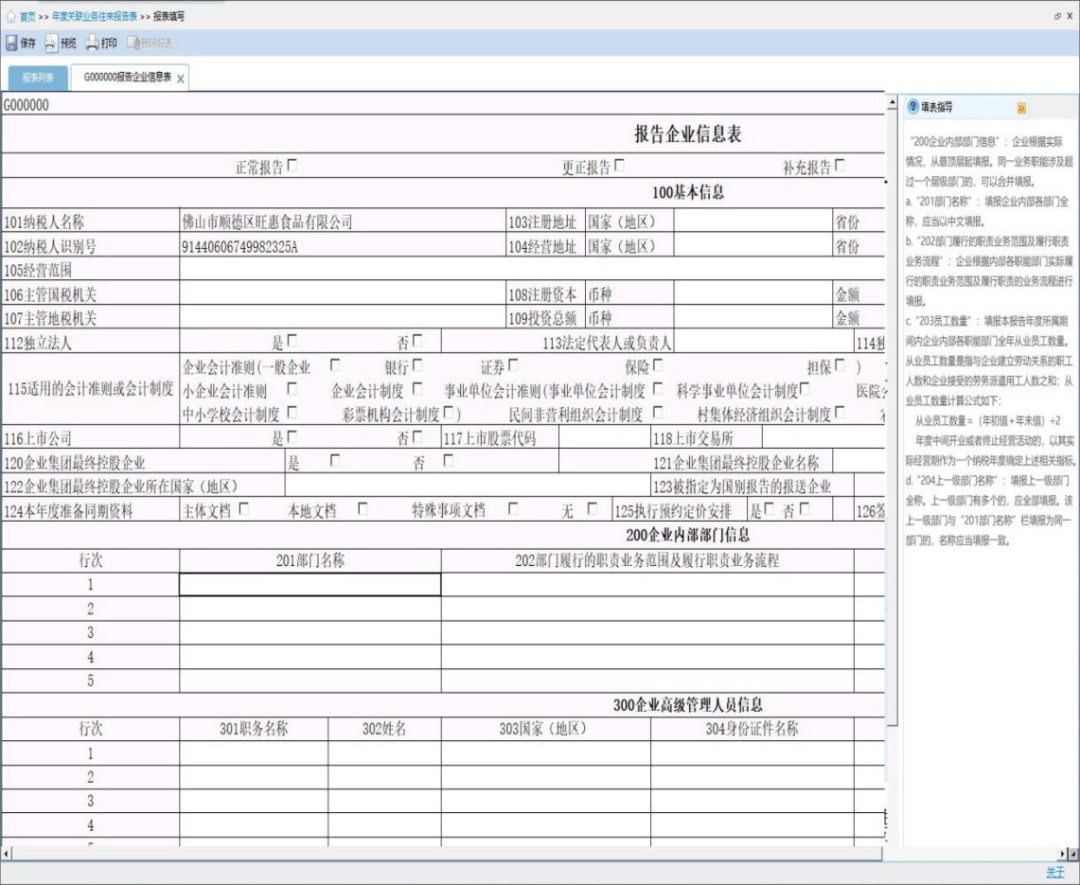1080x885 pixels.
Task: Tick 是 for 112独立法人
Action: coord(292,340)
